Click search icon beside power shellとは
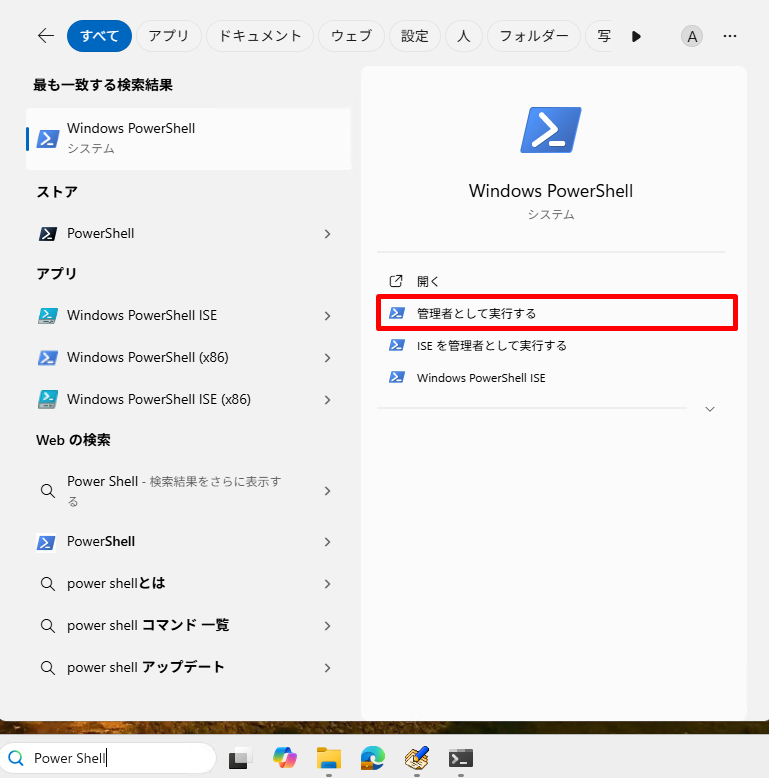The width and height of the screenshot is (769, 778). pyautogui.click(x=48, y=584)
